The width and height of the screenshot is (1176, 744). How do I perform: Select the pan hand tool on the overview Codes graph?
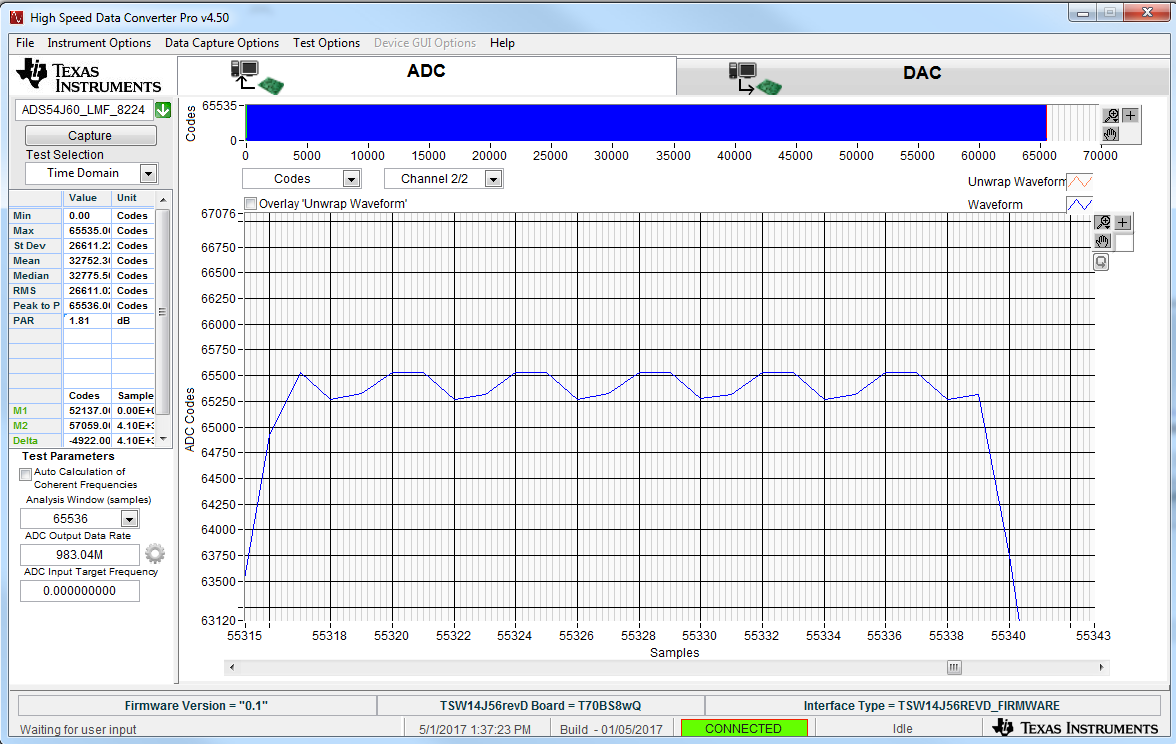click(1112, 134)
